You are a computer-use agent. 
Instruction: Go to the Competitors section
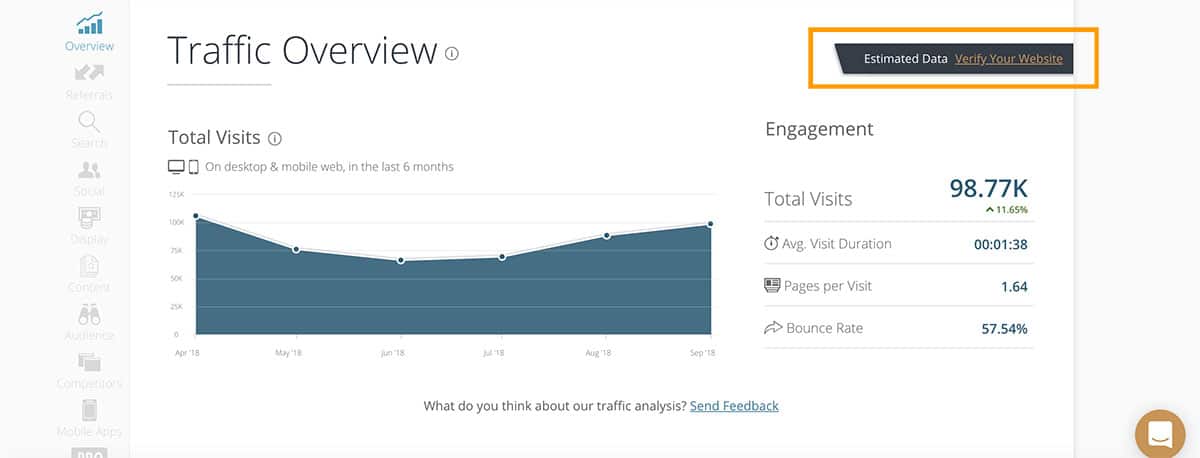89,369
